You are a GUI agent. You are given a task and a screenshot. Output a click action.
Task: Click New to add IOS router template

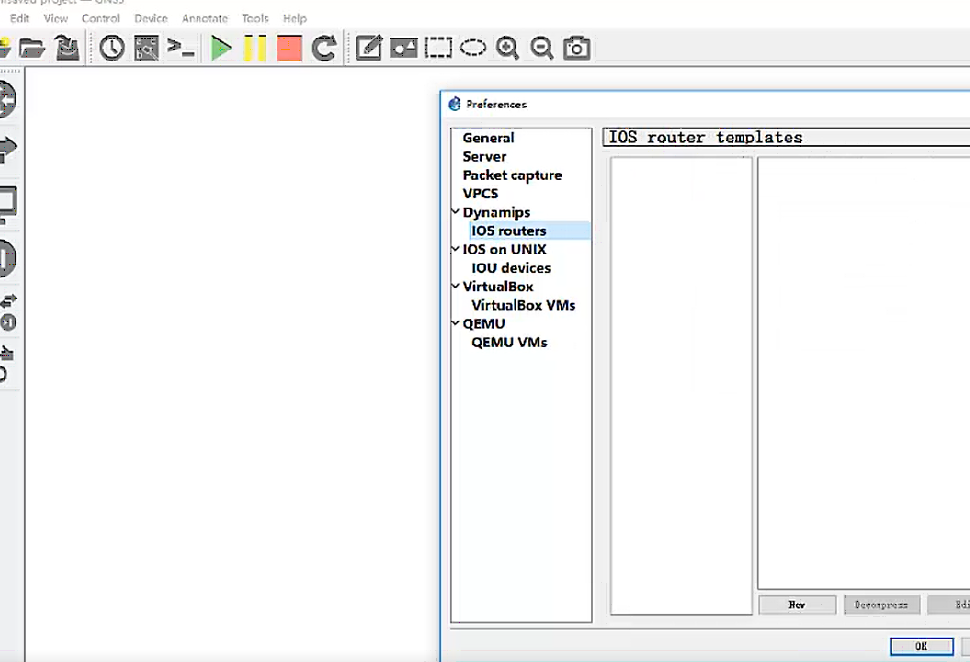pos(797,604)
